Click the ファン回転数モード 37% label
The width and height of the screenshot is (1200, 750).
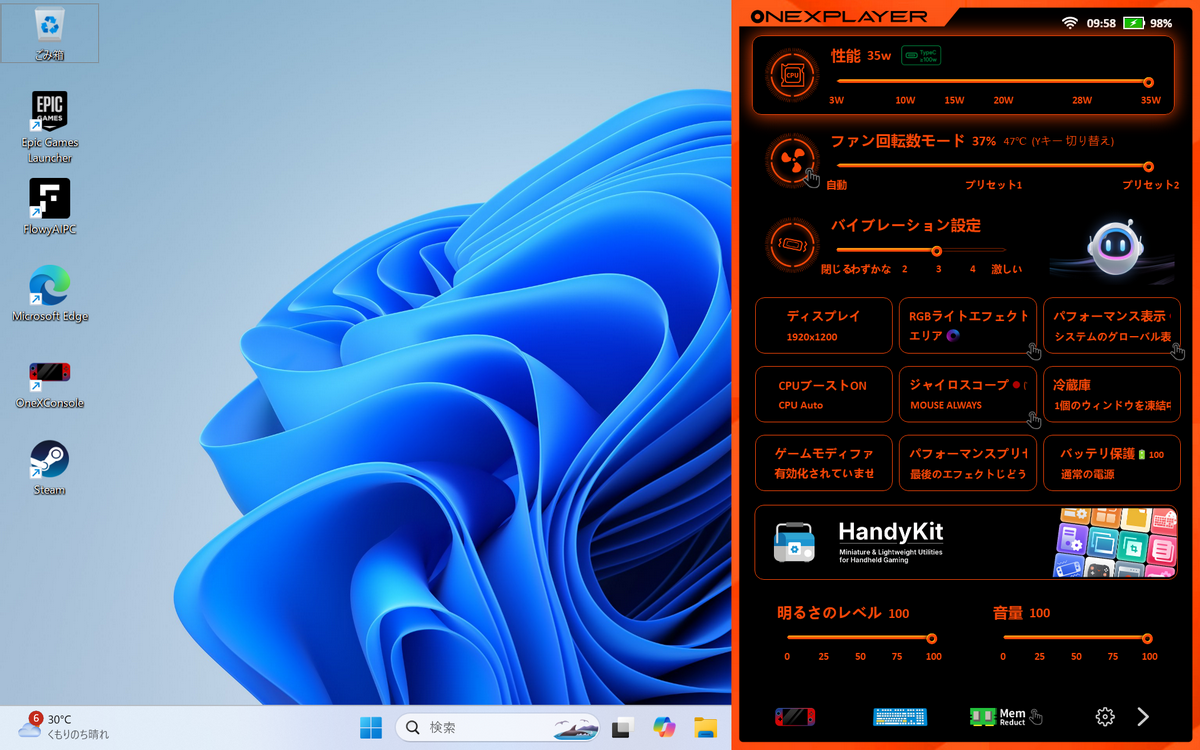tap(913, 141)
